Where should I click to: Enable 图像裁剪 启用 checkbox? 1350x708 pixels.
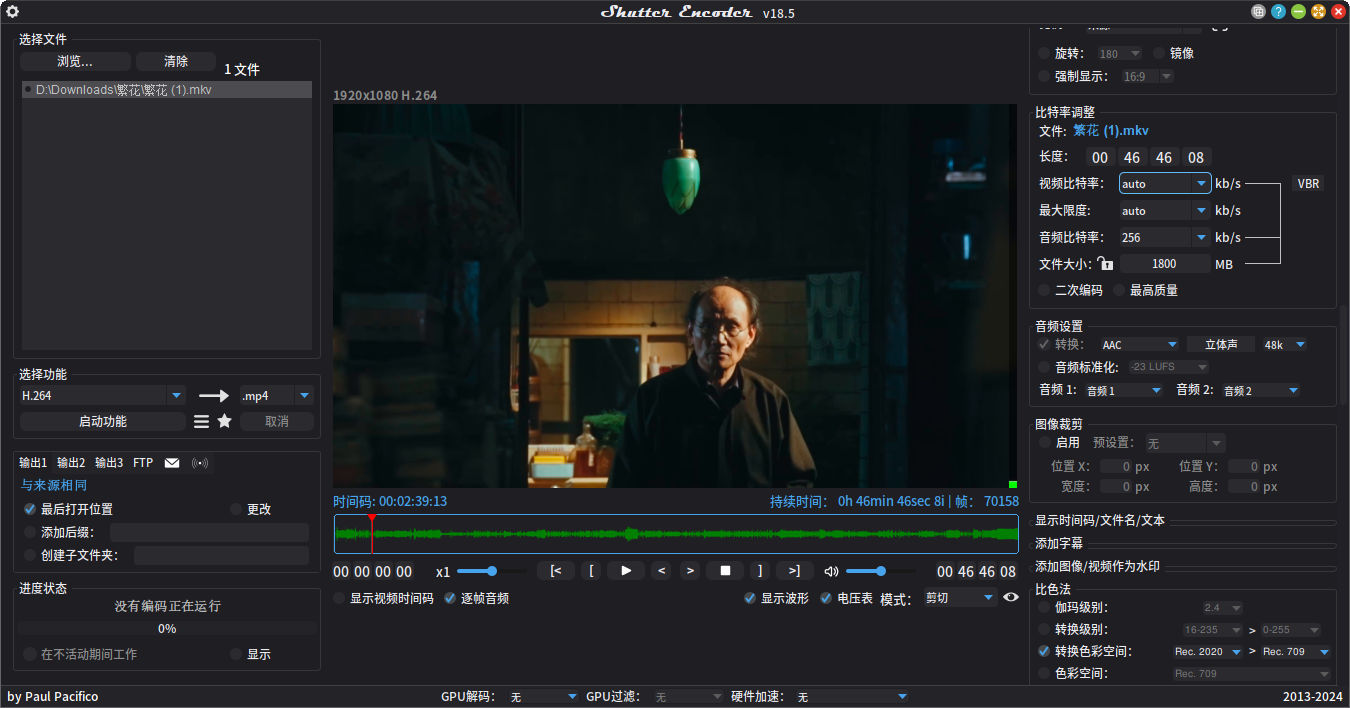pos(1044,442)
